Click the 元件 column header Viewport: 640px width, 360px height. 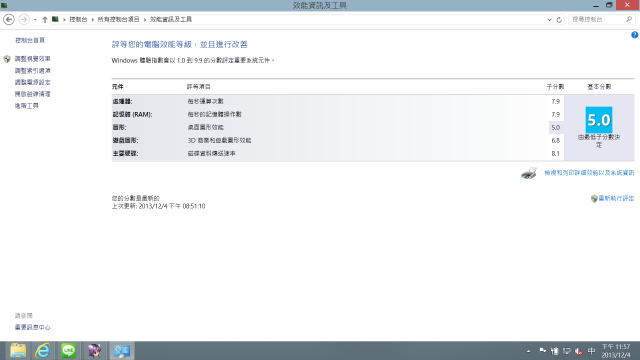point(118,87)
